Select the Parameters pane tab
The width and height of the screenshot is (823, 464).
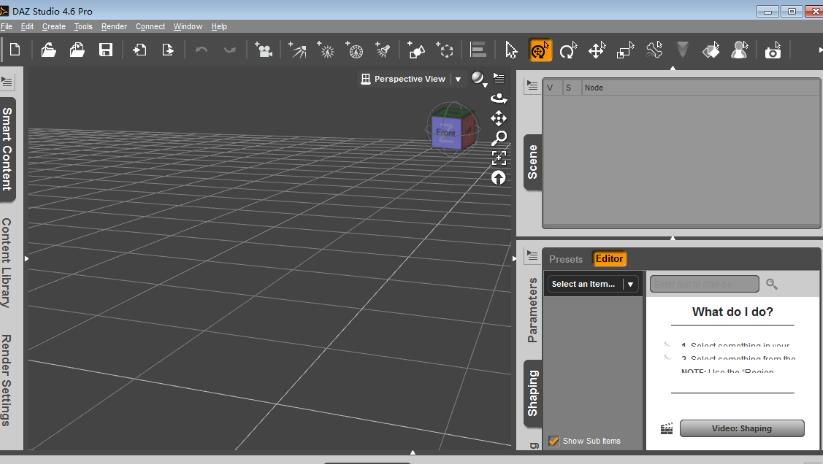tap(533, 310)
